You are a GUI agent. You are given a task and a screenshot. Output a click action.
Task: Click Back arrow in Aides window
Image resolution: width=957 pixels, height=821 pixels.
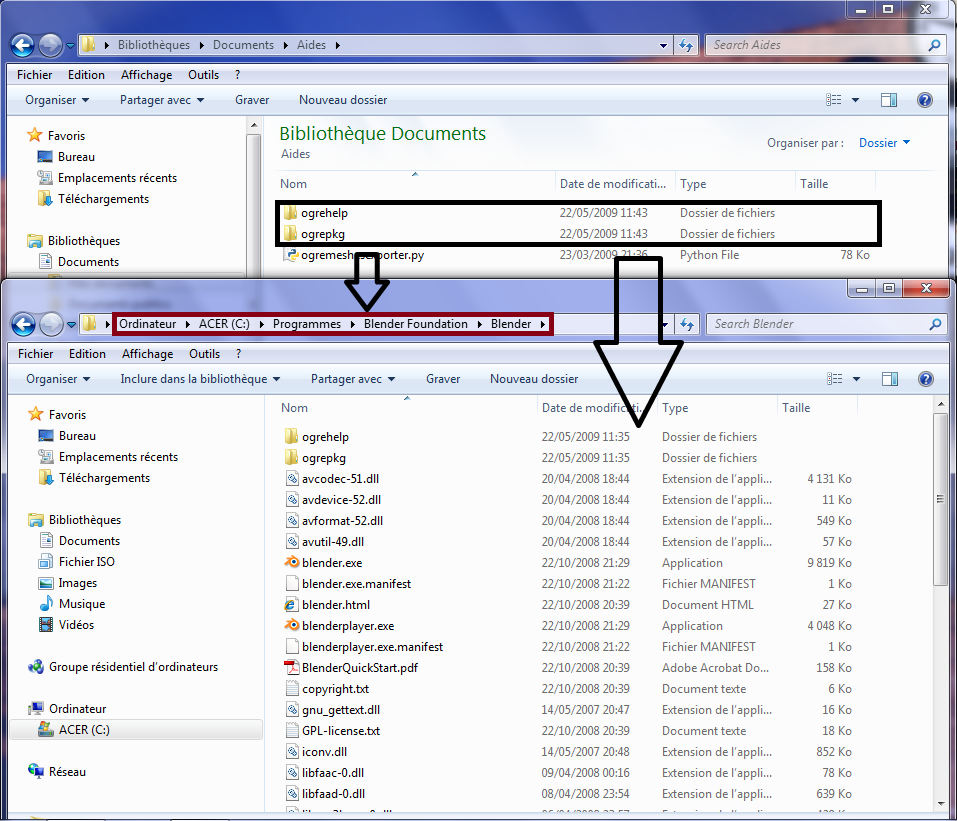(23, 45)
